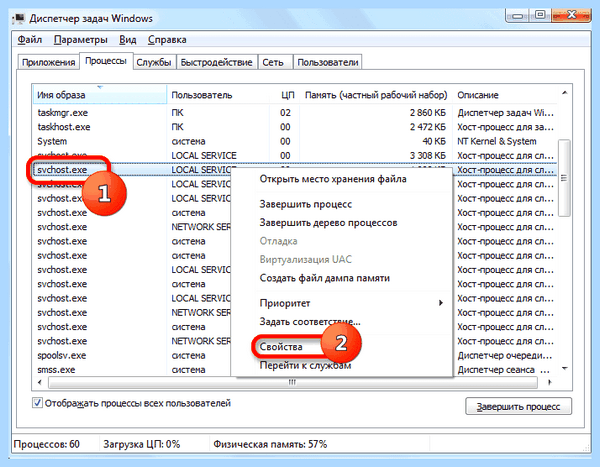
Task: Sort by Пользователь column header
Action: tap(218, 95)
